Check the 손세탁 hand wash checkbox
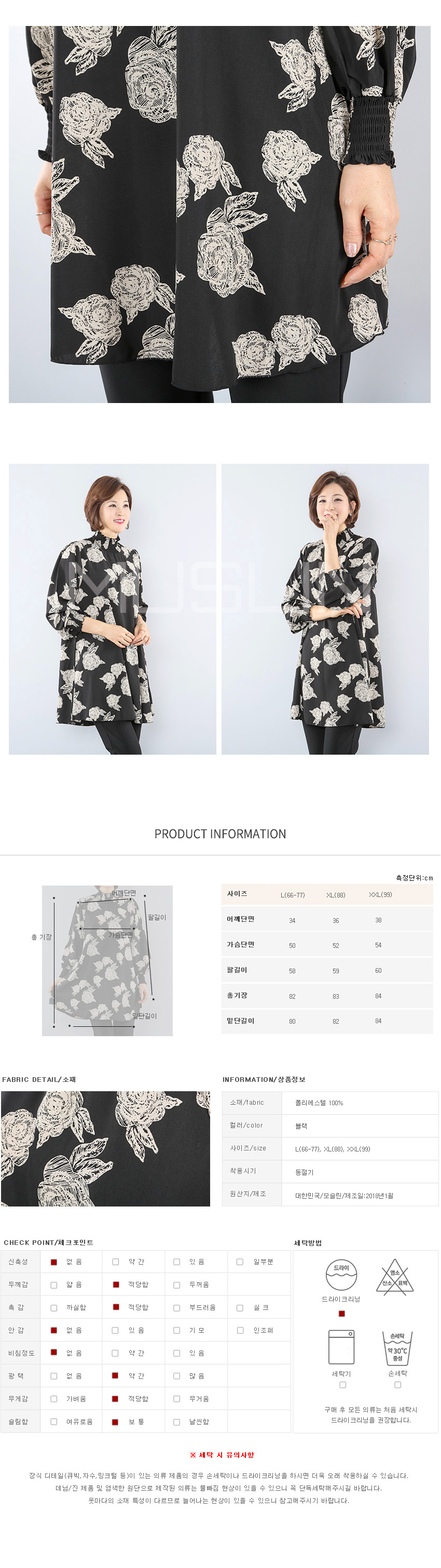 click(x=398, y=1385)
